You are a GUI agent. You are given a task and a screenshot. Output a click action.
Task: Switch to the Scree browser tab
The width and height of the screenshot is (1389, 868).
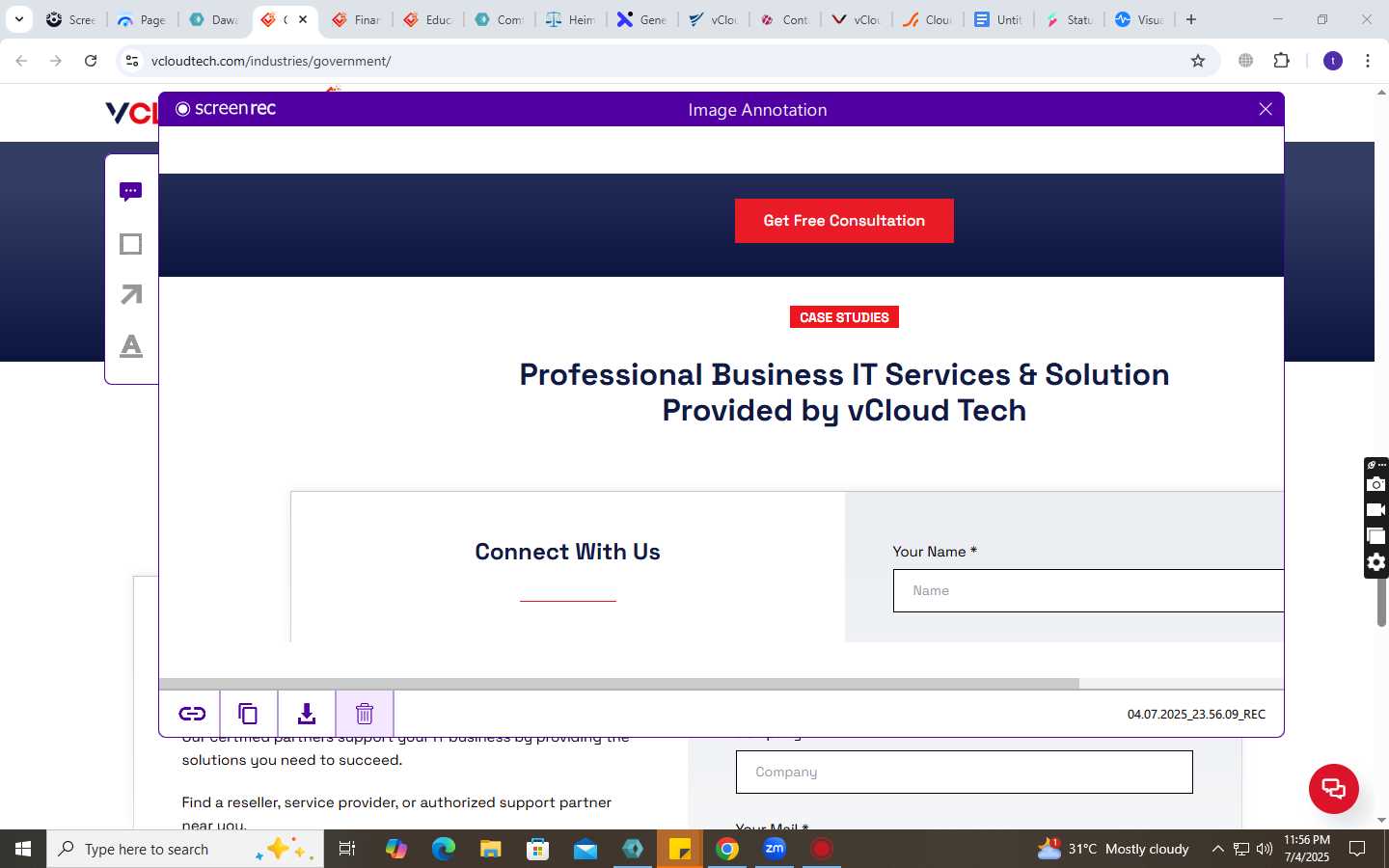point(71,19)
